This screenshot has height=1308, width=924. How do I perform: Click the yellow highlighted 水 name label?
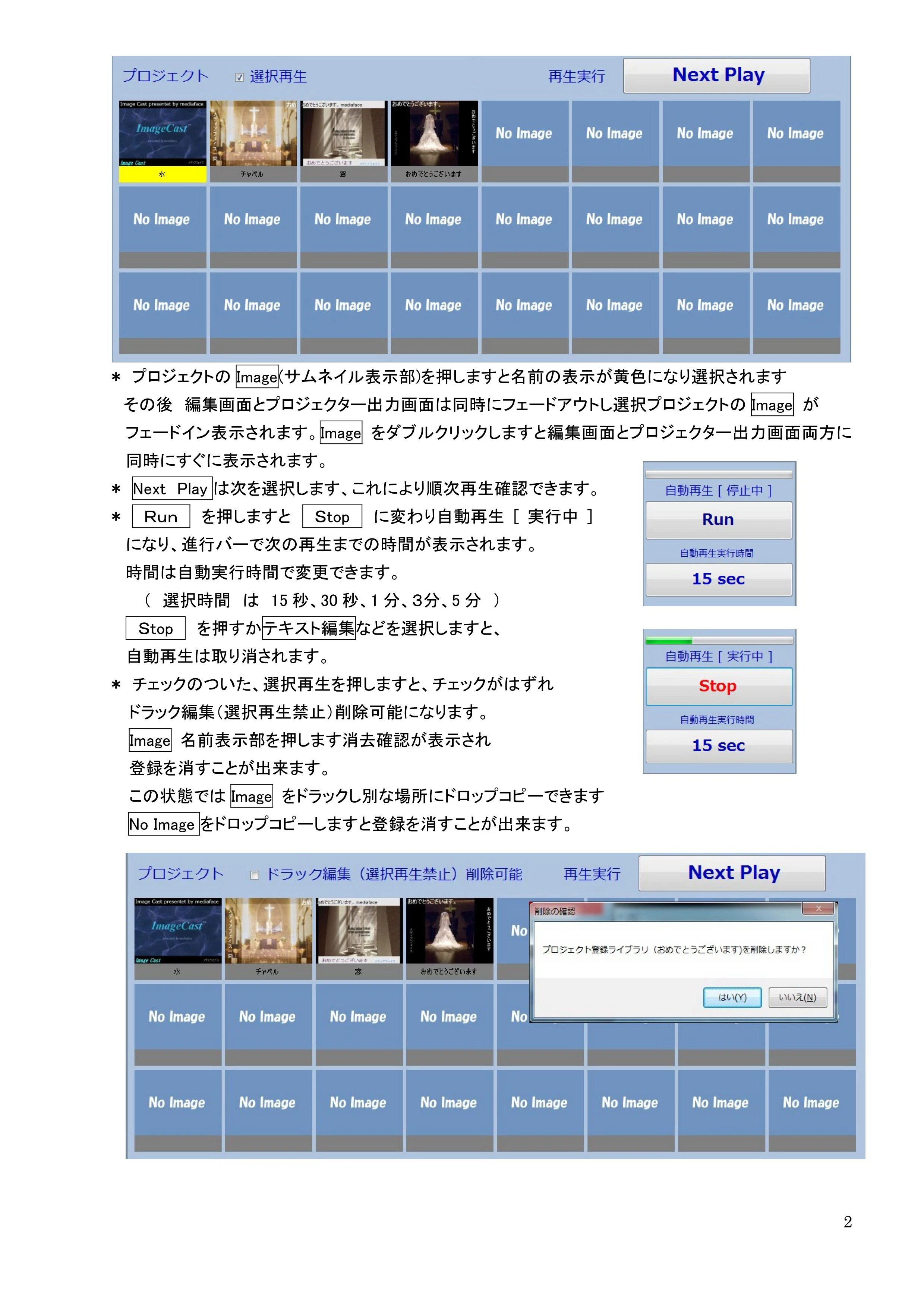[162, 174]
